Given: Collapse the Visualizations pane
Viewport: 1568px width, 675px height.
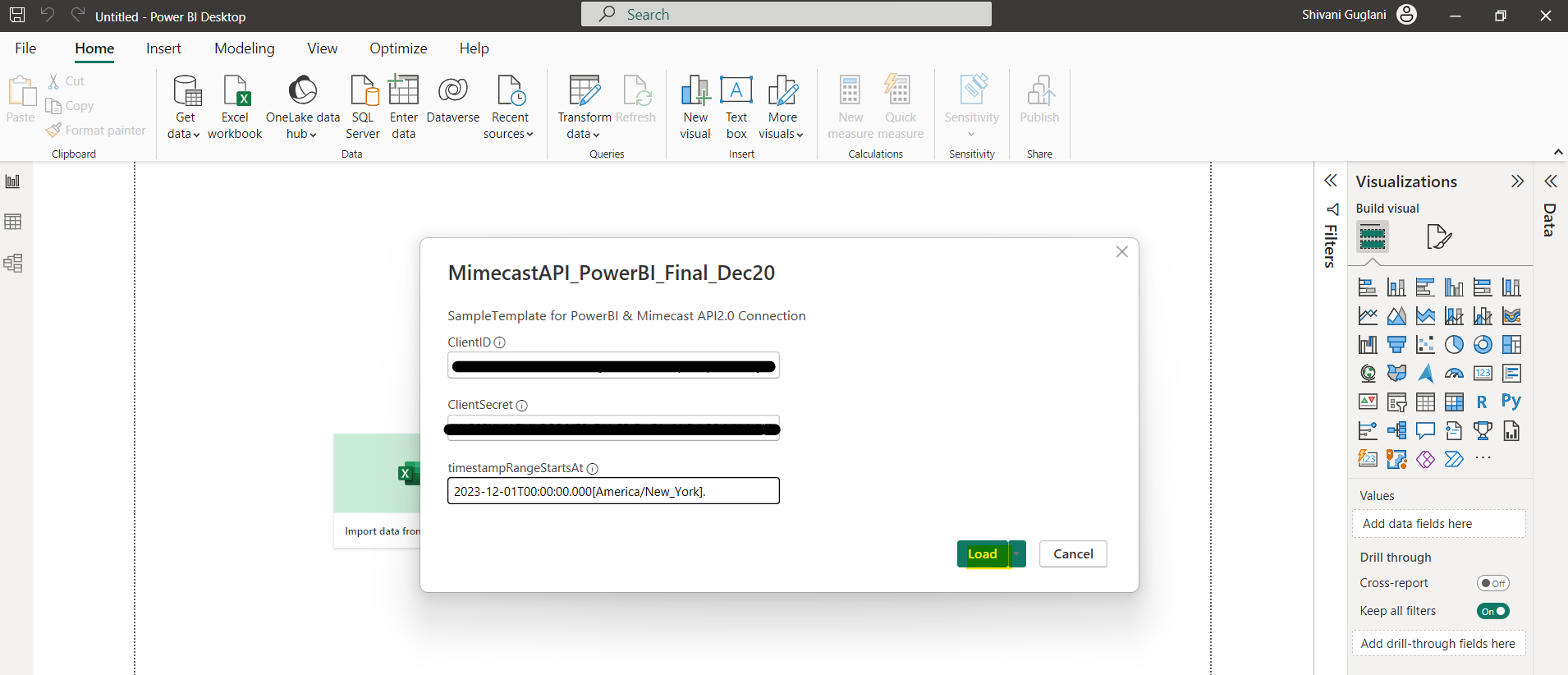Looking at the screenshot, I should coord(1517,181).
